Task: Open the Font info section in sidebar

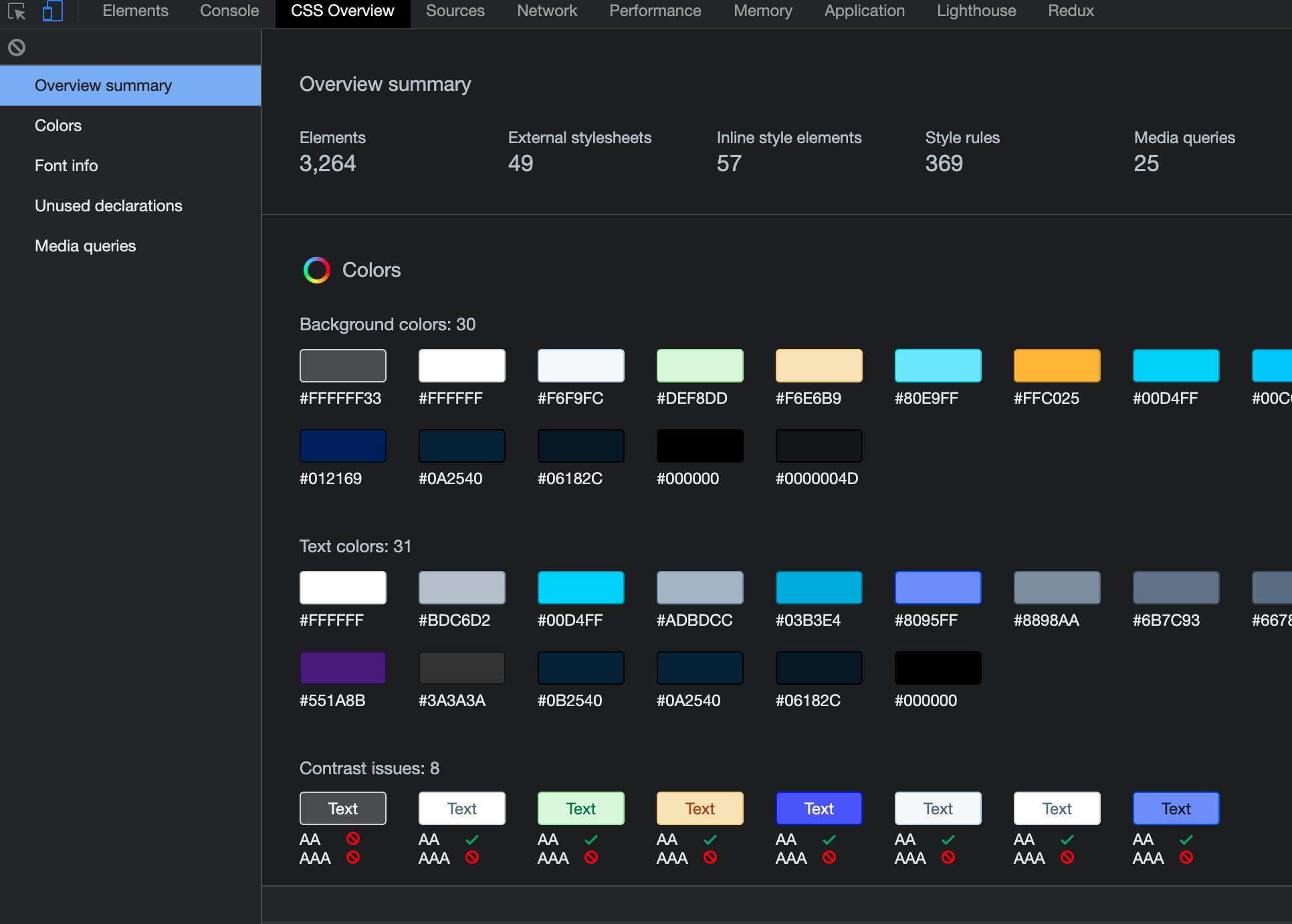Action: tap(66, 165)
